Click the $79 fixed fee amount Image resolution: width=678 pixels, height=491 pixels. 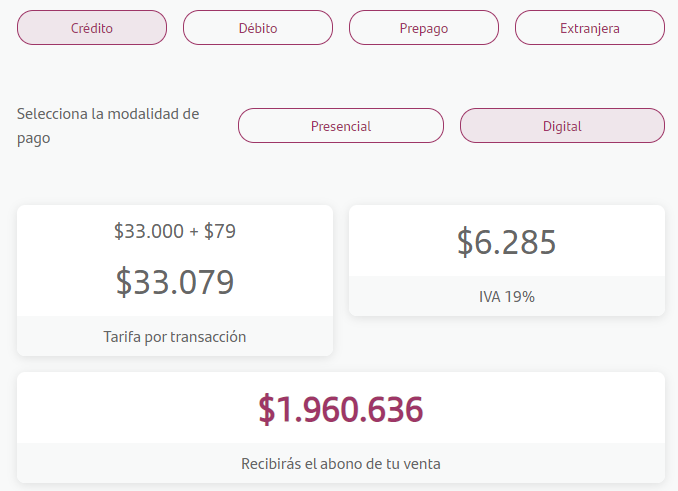click(220, 231)
